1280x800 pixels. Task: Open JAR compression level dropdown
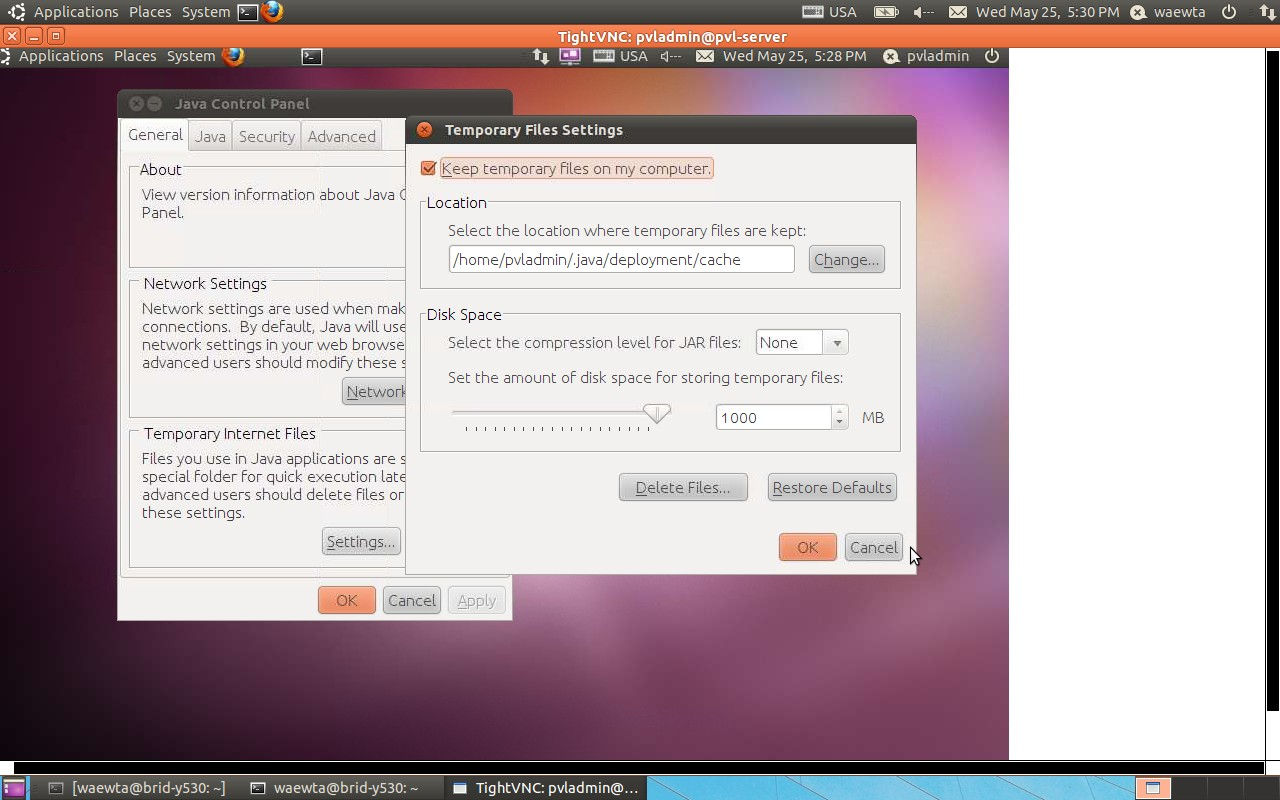(x=802, y=342)
